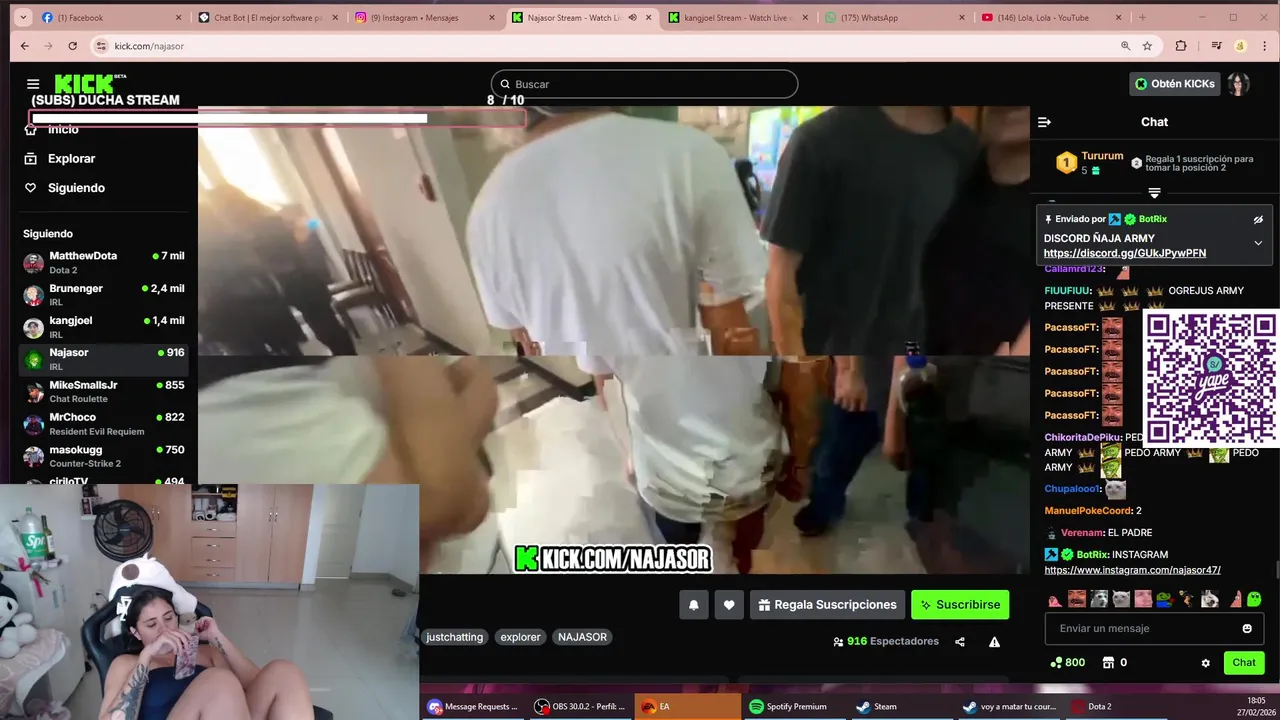
Task: Send message with green Chat button
Action: (1244, 662)
